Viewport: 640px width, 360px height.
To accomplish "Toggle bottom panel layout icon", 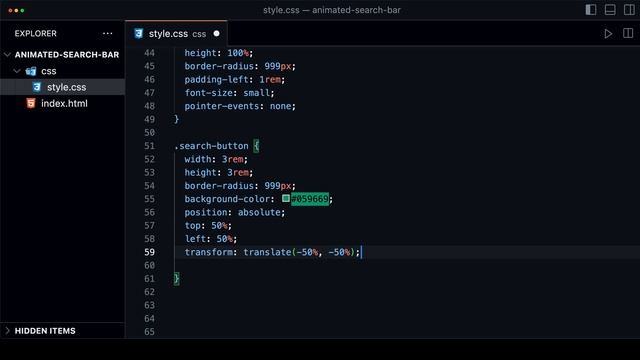I will tap(610, 10).
